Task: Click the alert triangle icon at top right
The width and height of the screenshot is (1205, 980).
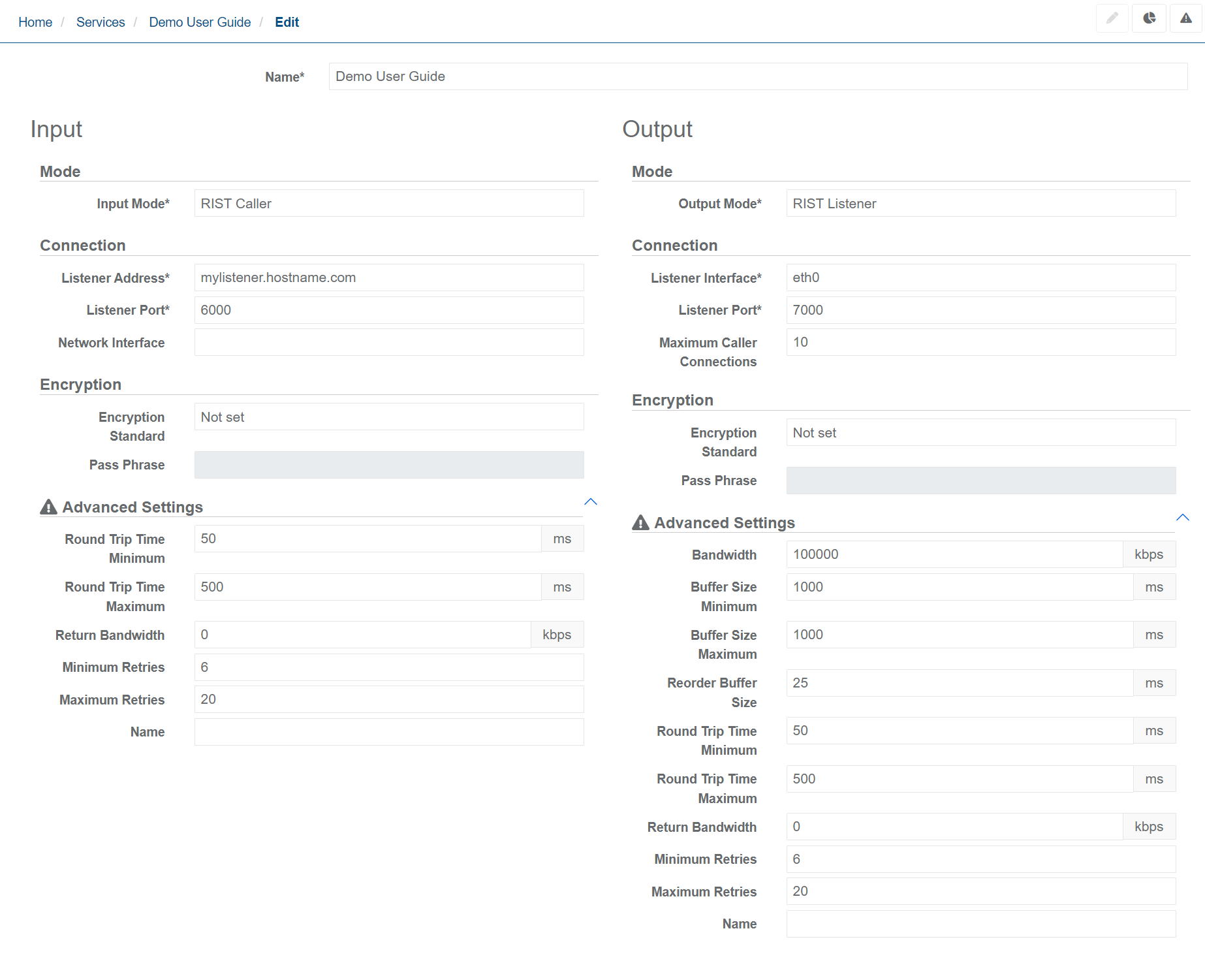Action: pyautogui.click(x=1185, y=18)
